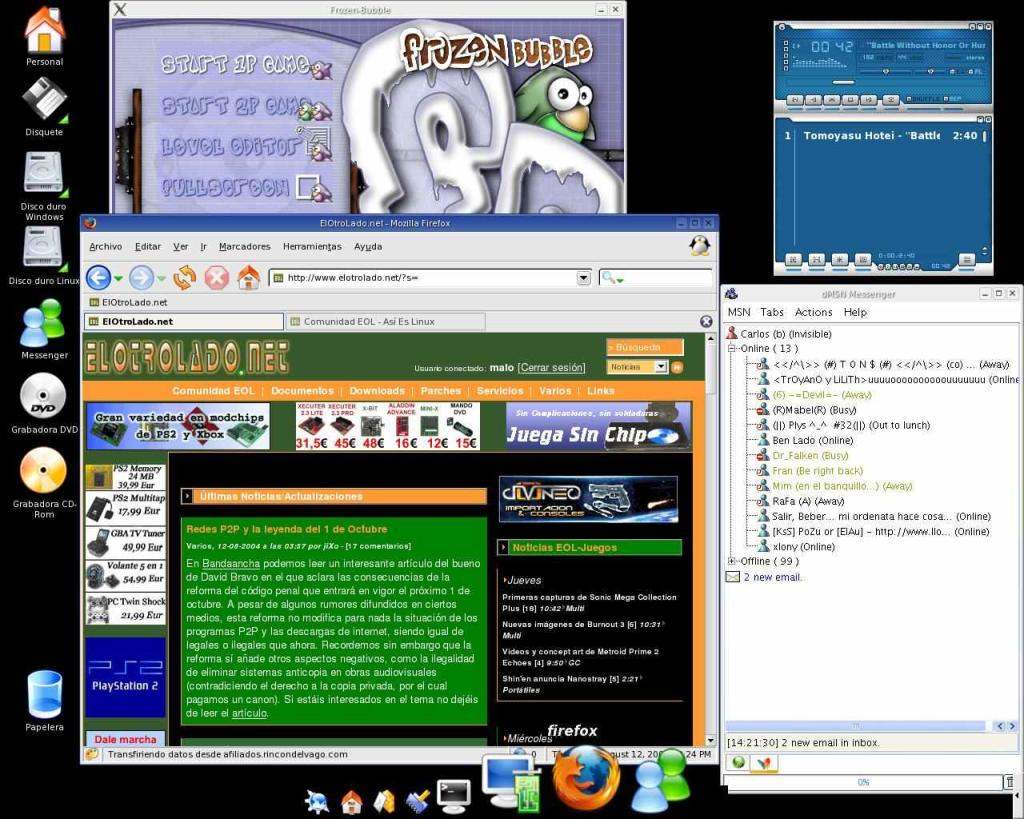The width and height of the screenshot is (1024, 819).
Task: Click the broom cleaner dock icon
Action: click(416, 800)
